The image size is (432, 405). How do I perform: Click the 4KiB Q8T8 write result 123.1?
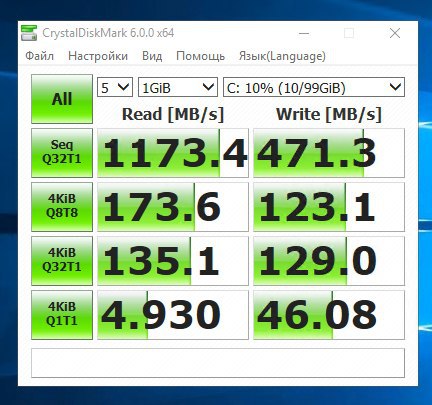329,207
